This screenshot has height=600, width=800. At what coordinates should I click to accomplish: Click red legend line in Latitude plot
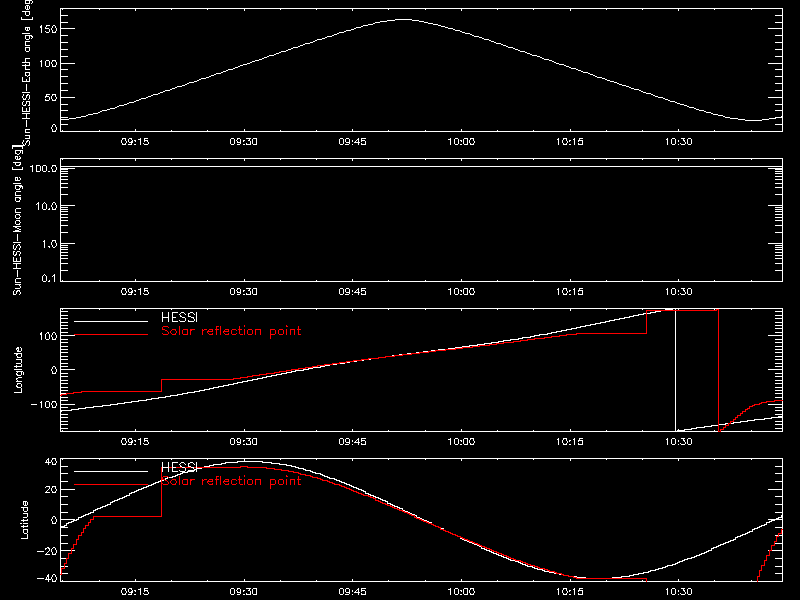click(111, 485)
